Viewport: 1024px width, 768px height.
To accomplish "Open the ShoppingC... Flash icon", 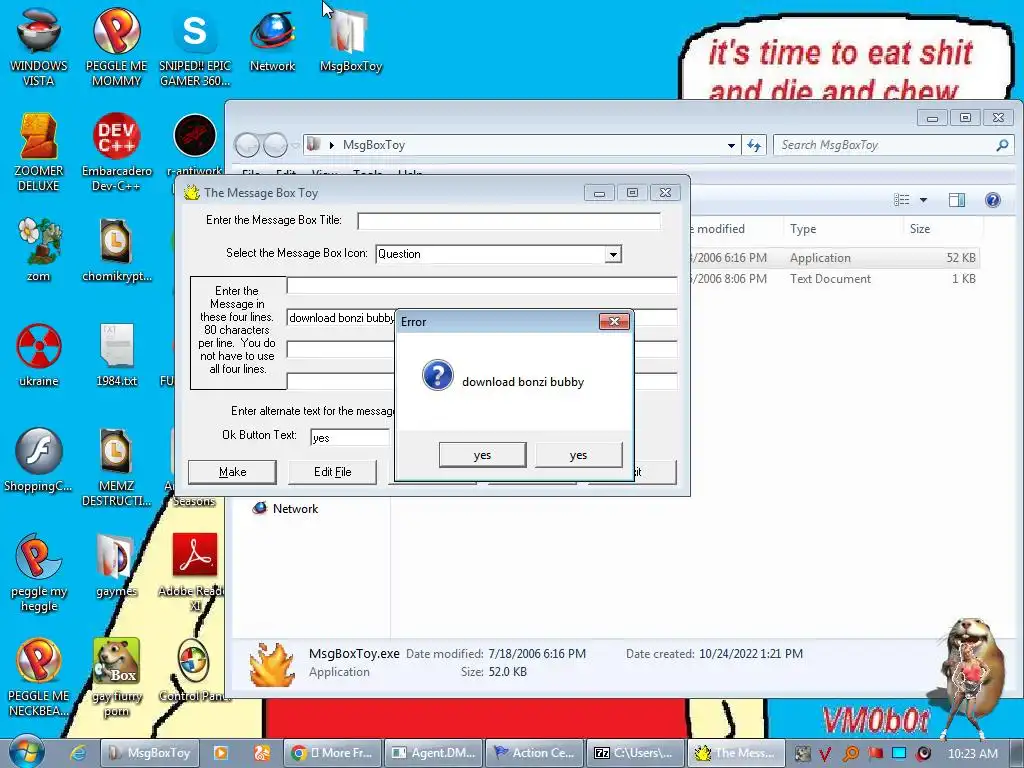I will tap(39, 460).
